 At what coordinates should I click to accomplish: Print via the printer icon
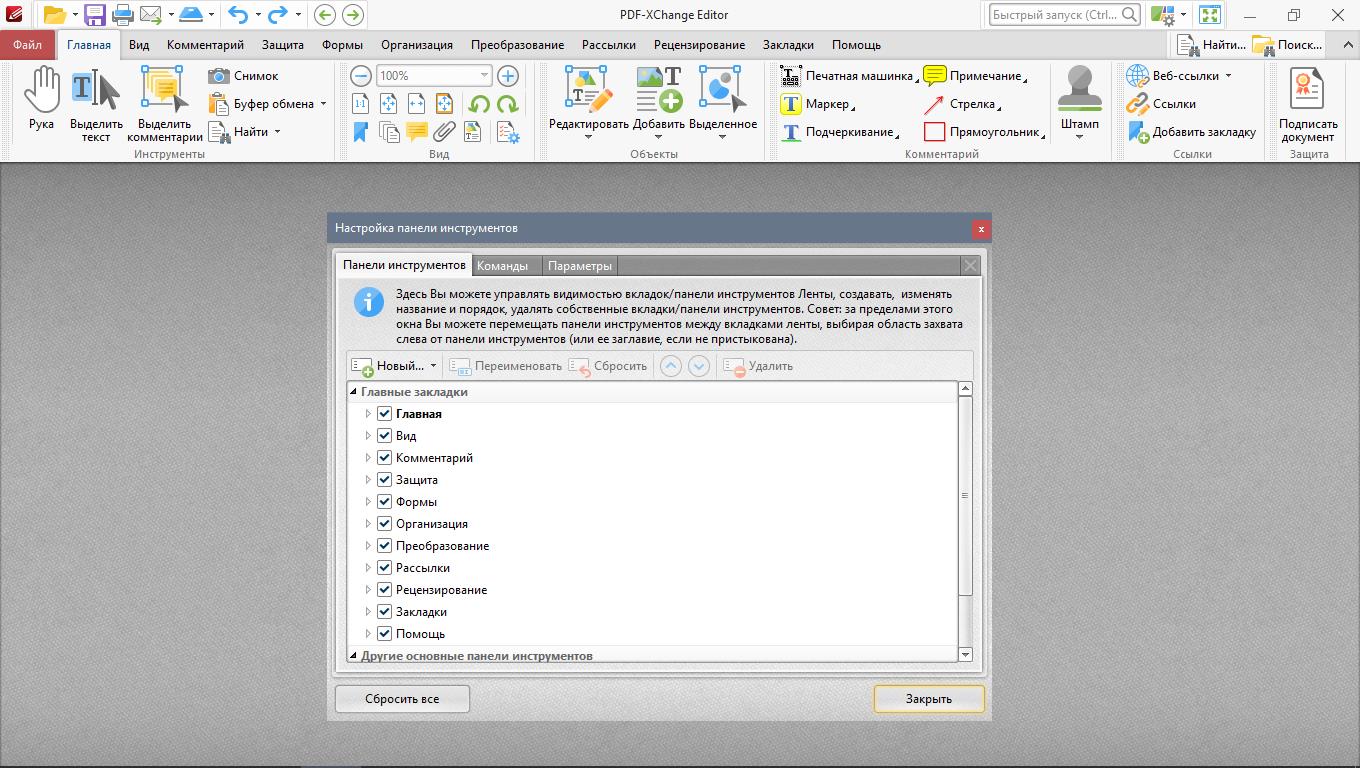pyautogui.click(x=123, y=15)
